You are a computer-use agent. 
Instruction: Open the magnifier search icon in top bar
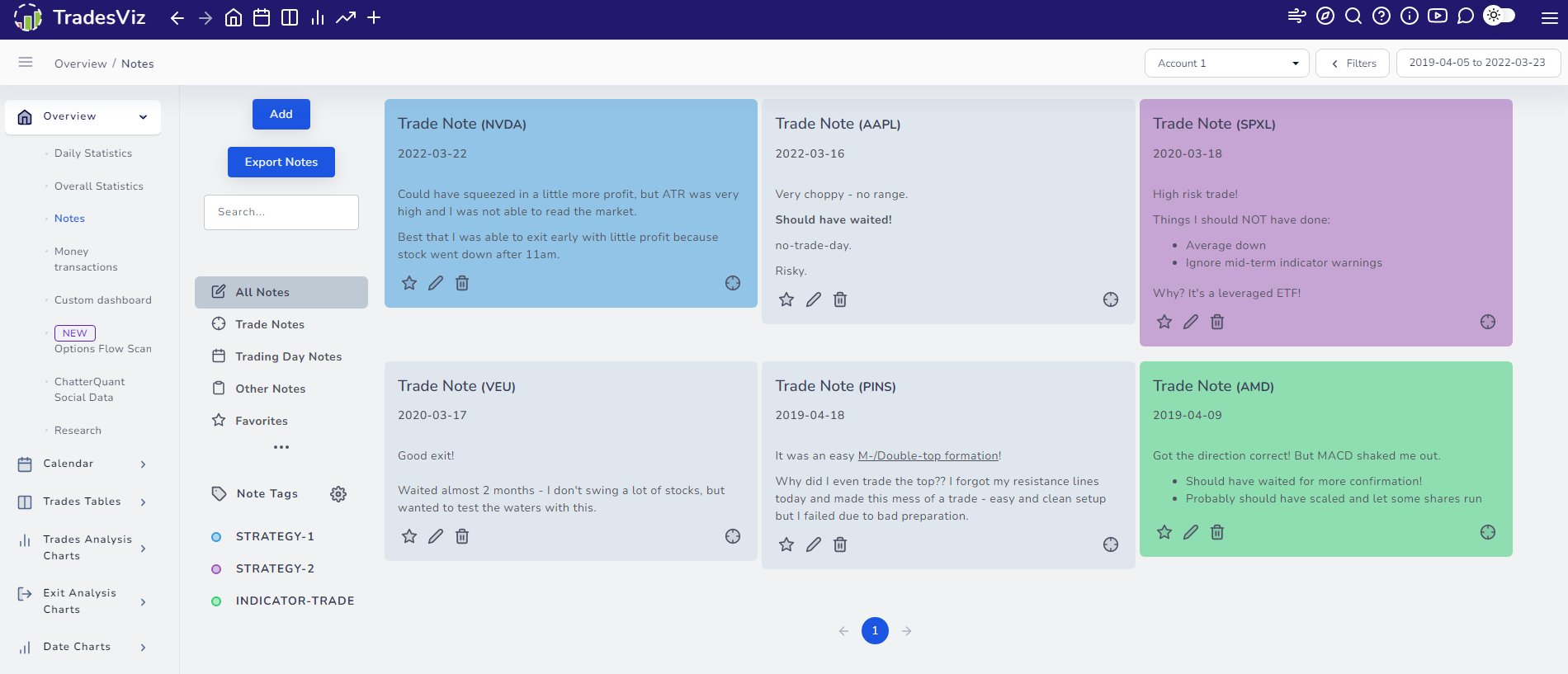tap(1353, 16)
